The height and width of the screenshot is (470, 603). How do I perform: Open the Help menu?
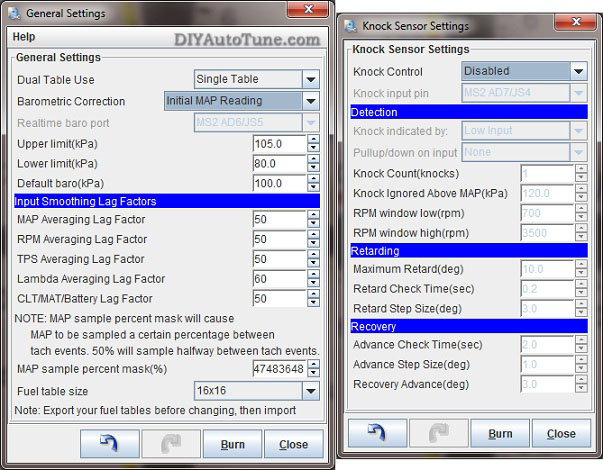pyautogui.click(x=24, y=37)
